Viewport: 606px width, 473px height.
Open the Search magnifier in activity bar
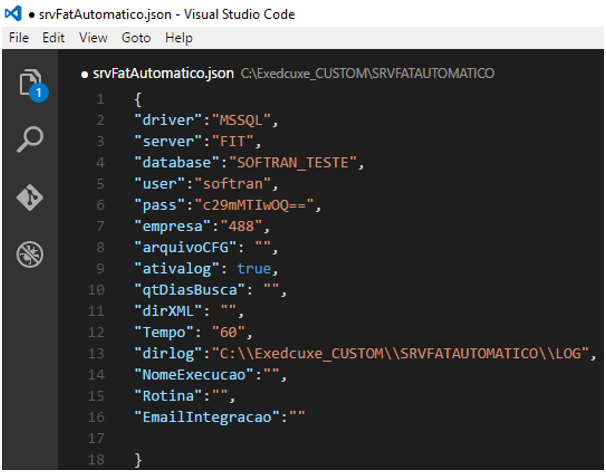(x=30, y=140)
